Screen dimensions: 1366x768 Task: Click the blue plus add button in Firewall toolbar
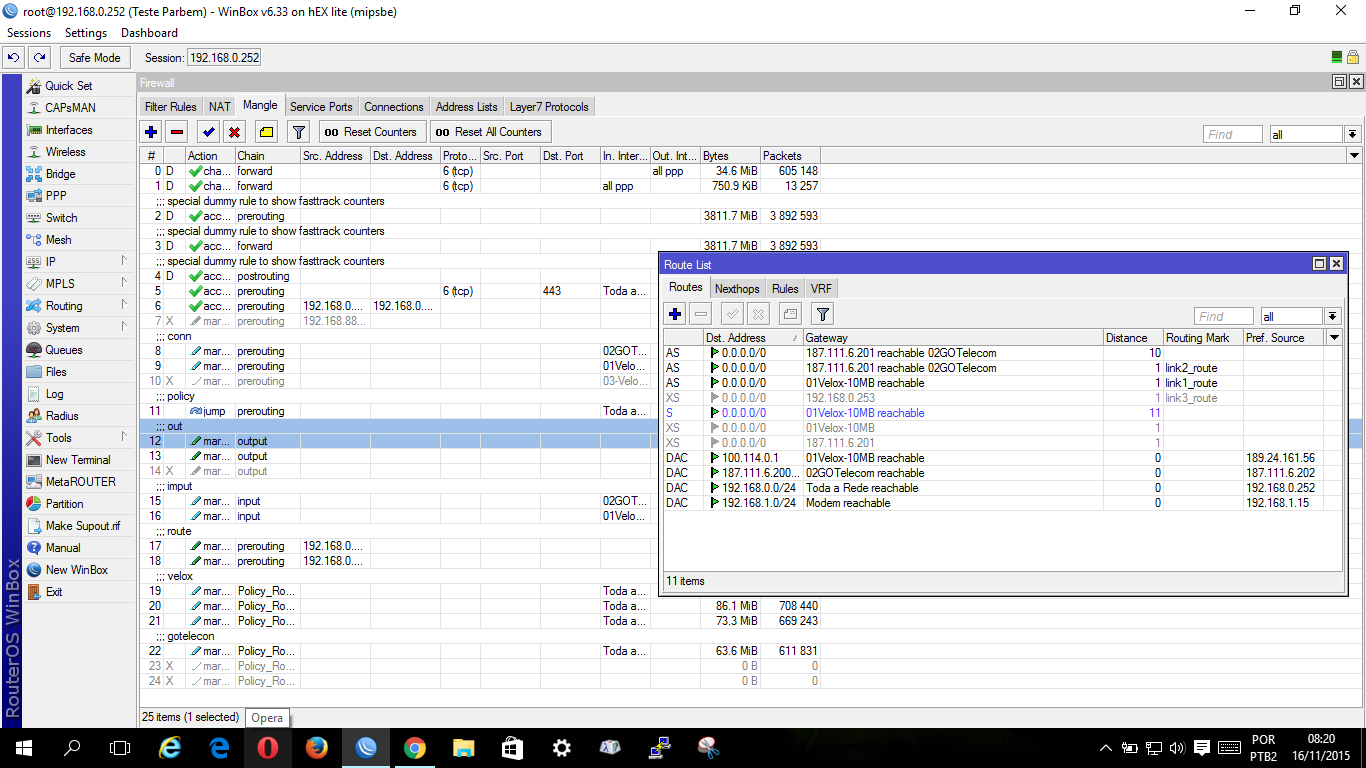tap(151, 132)
